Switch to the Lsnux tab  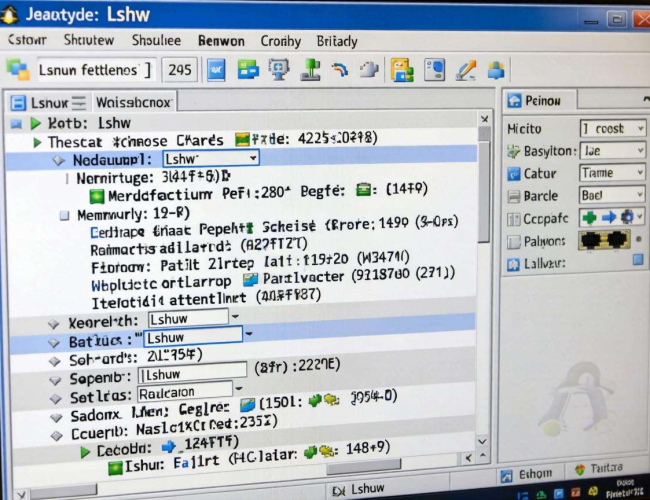pyautogui.click(x=49, y=102)
